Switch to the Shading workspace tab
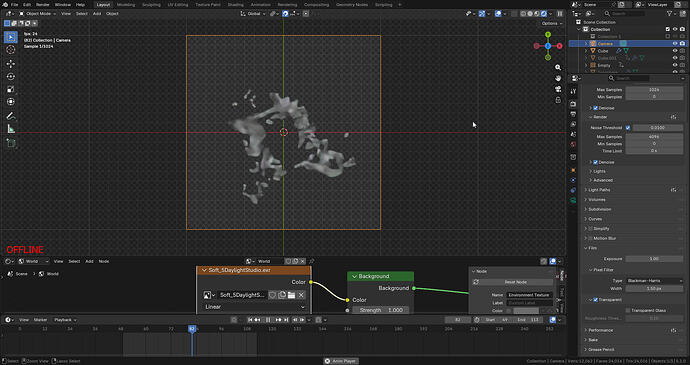Image resolution: width=690 pixels, height=365 pixels. [x=235, y=4]
